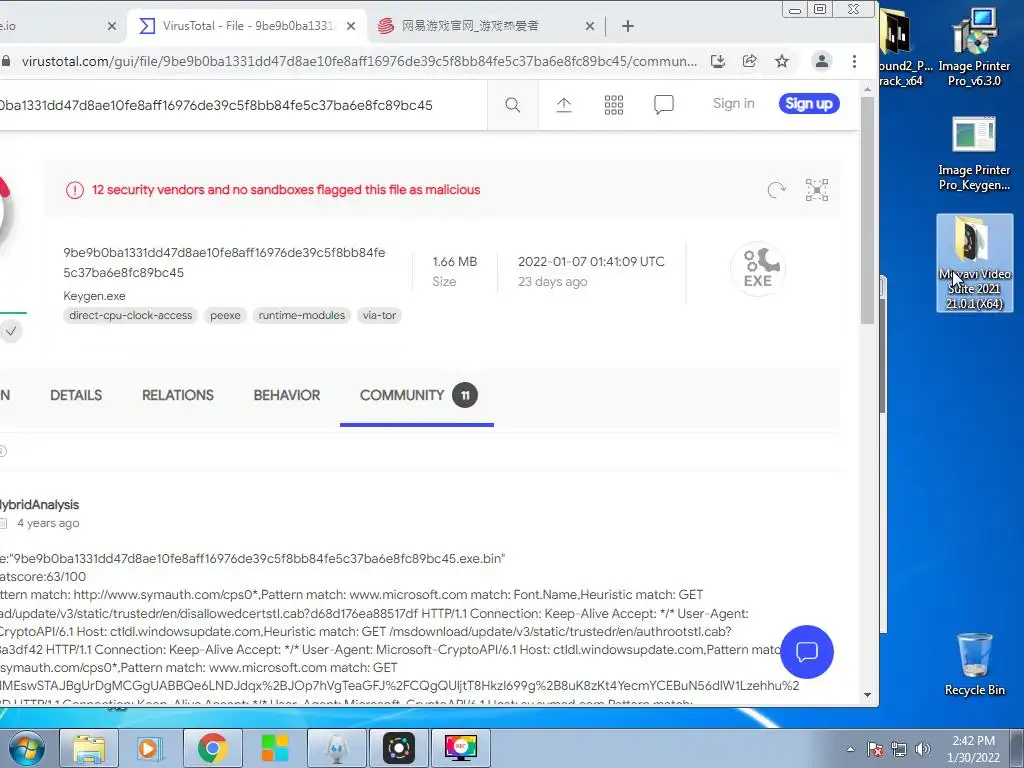Viewport: 1024px width, 768px height.
Task: Open Chrome from the taskbar
Action: tap(212, 748)
